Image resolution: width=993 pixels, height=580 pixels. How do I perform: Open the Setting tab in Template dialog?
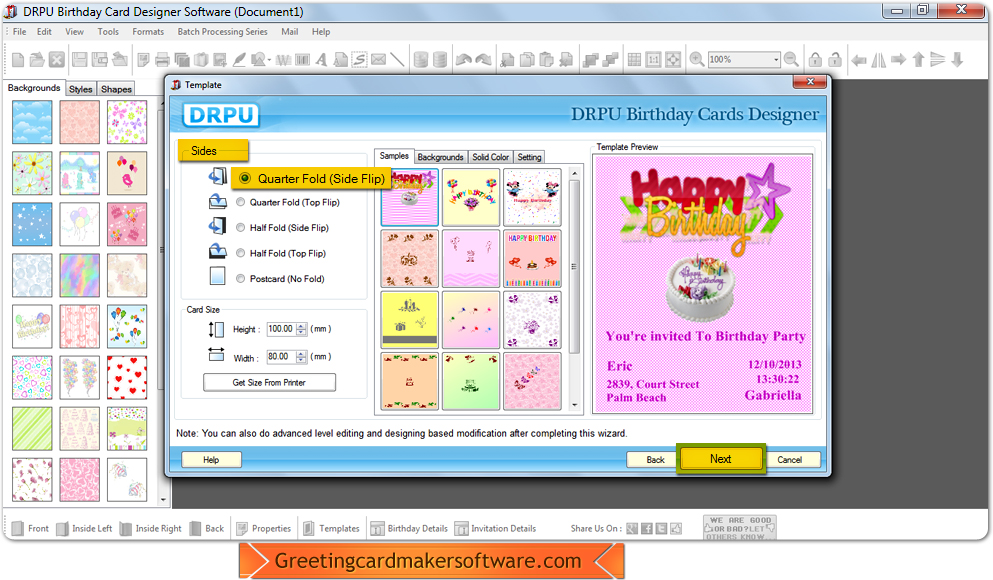click(529, 157)
